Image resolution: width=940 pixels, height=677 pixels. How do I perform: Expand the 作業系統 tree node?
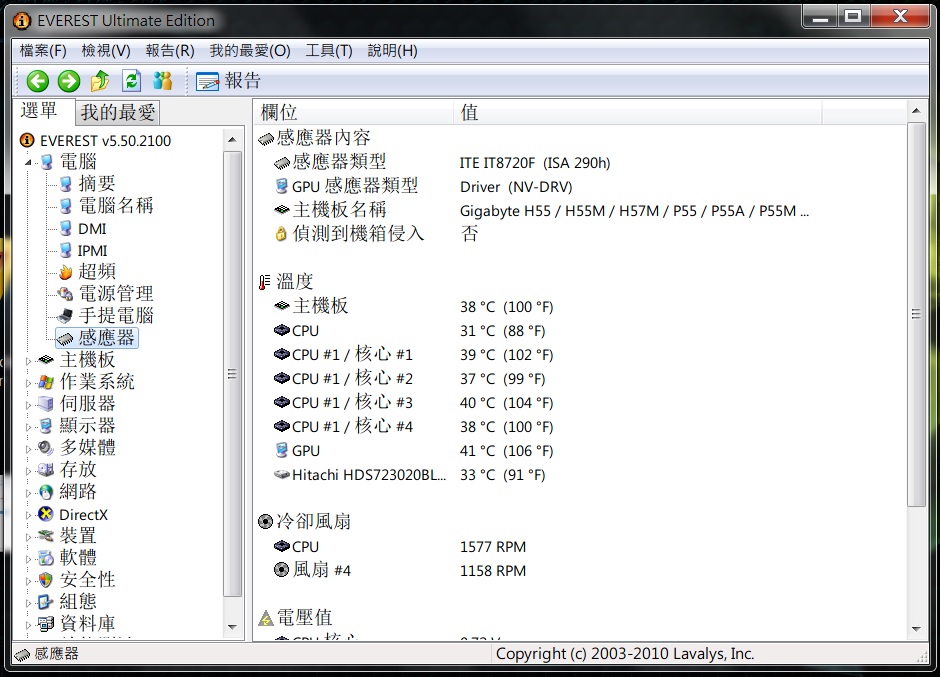pos(28,383)
